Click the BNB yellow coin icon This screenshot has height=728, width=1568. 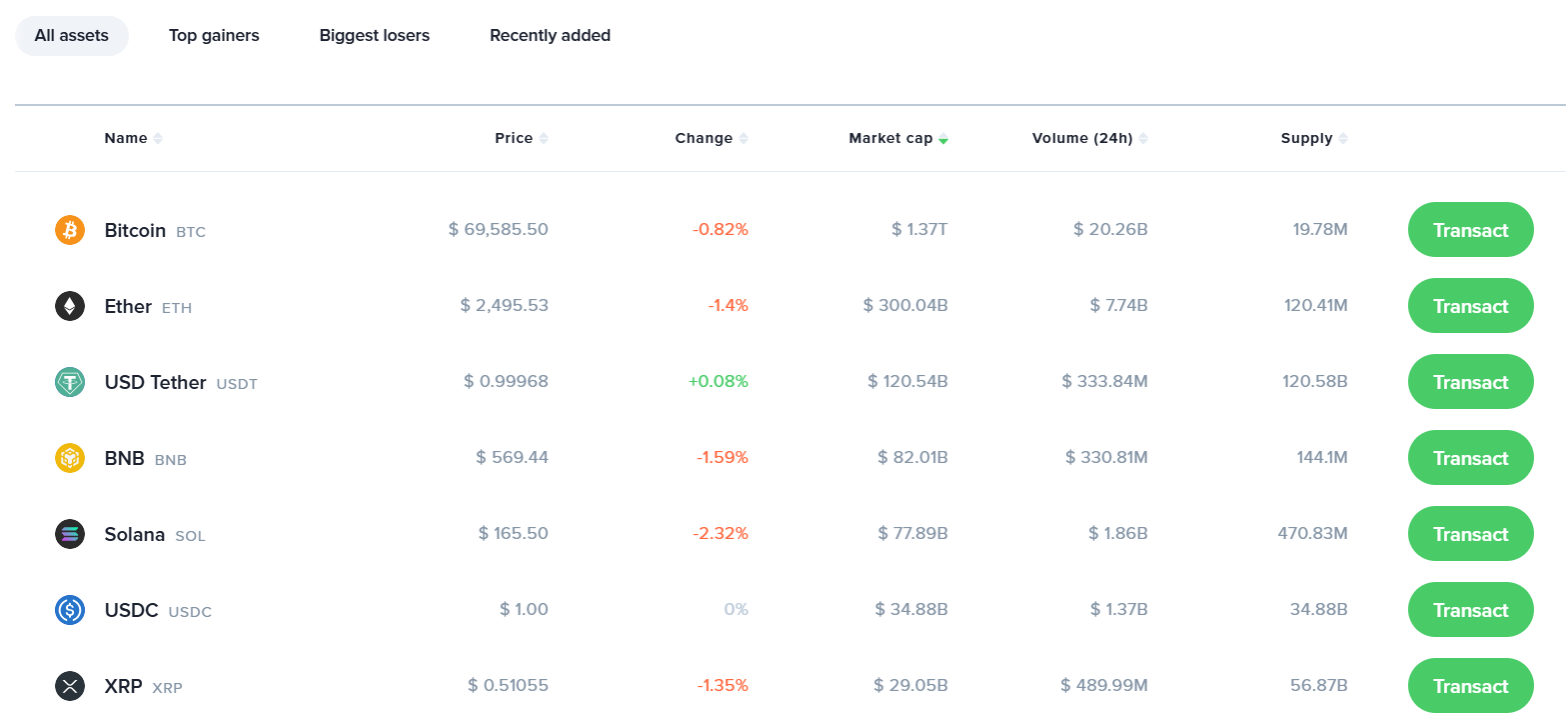pyautogui.click(x=70, y=458)
